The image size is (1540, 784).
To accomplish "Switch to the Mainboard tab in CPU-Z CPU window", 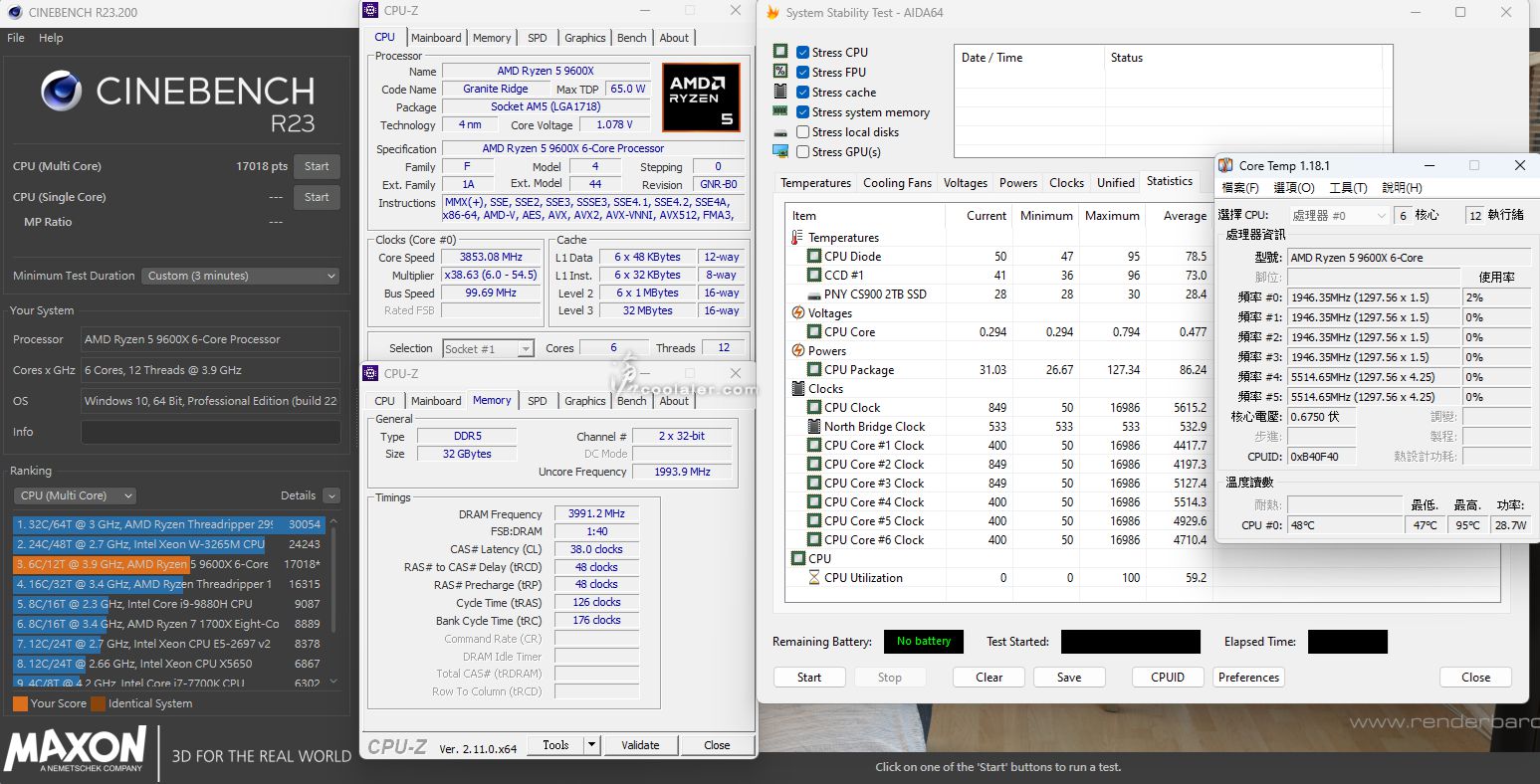I will click(436, 38).
